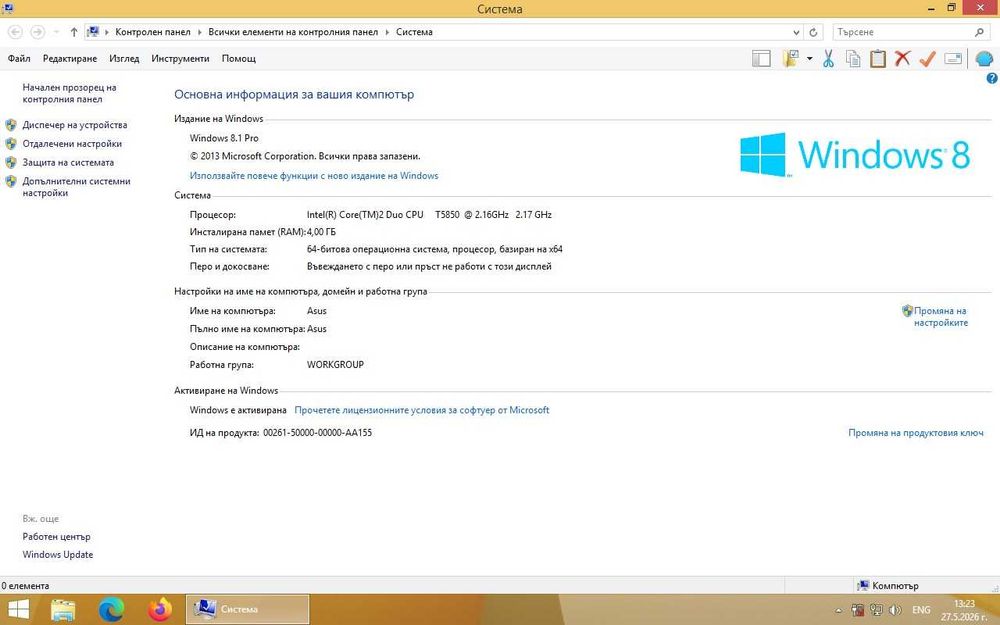
Task: Click the scissors Cut icon
Action: (828, 59)
